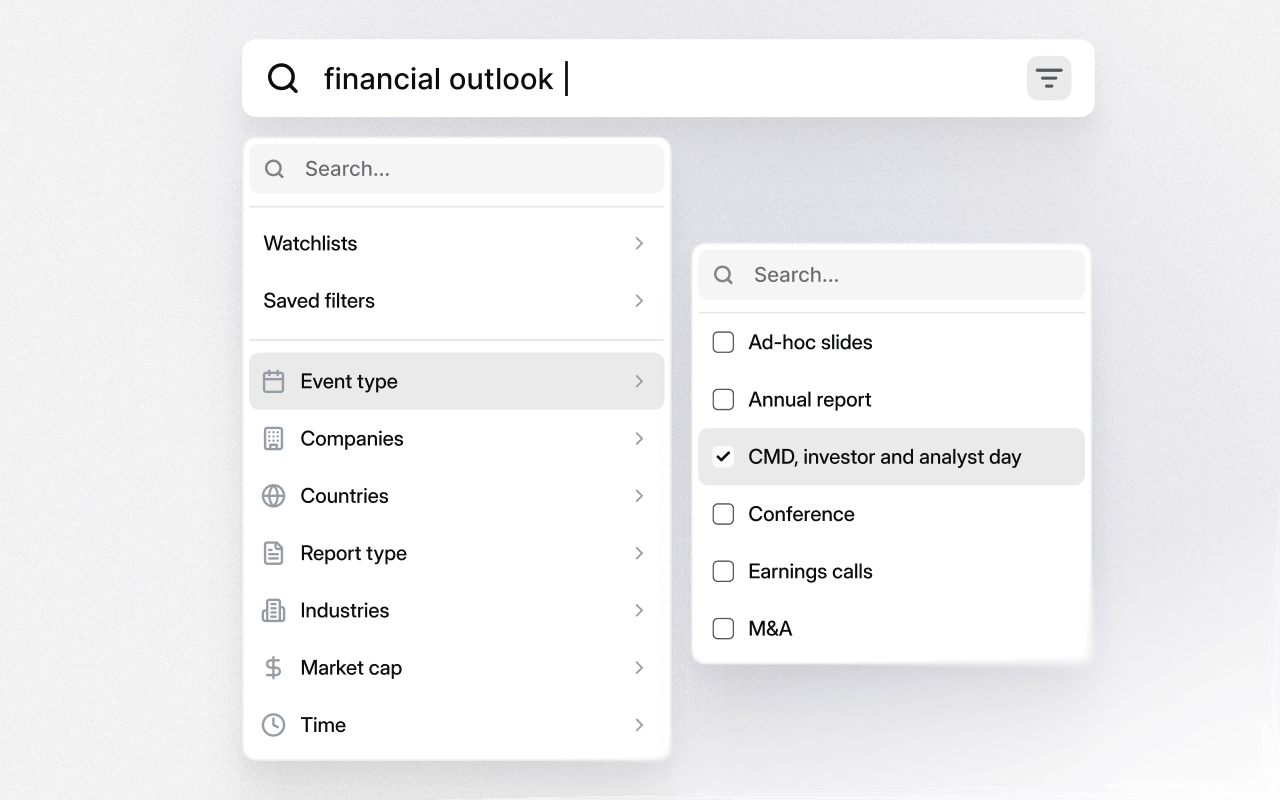Uncheck CMD, investor and analyst day
1280x800 pixels.
pyautogui.click(x=723, y=457)
